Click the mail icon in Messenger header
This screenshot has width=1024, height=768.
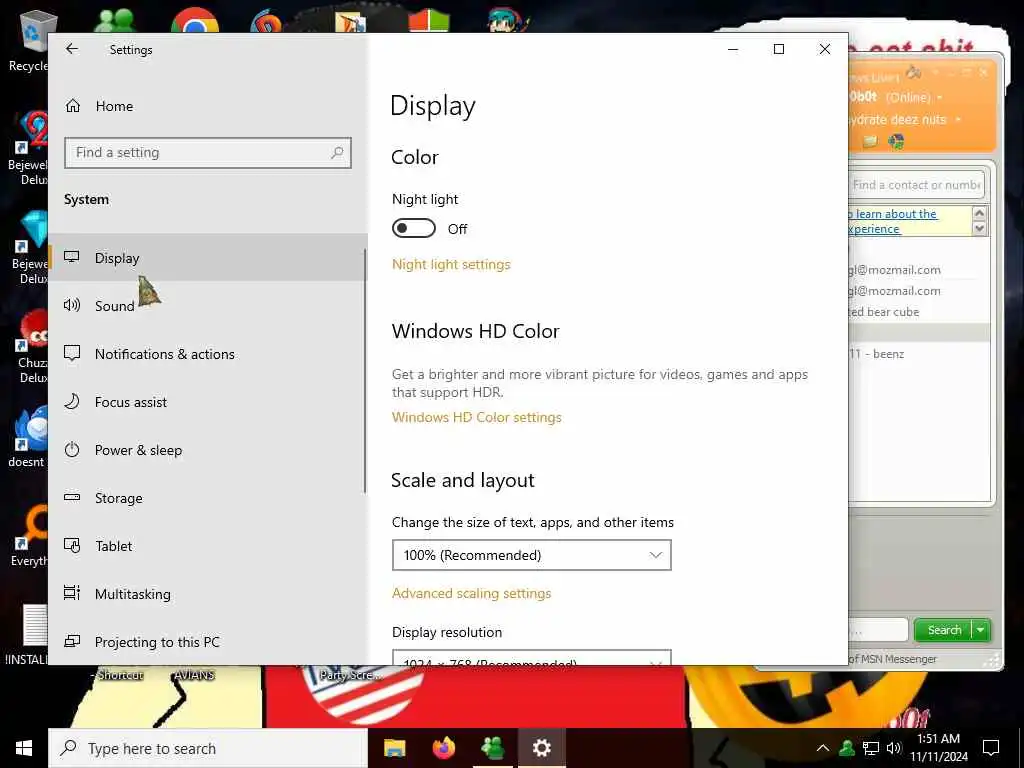(x=870, y=141)
